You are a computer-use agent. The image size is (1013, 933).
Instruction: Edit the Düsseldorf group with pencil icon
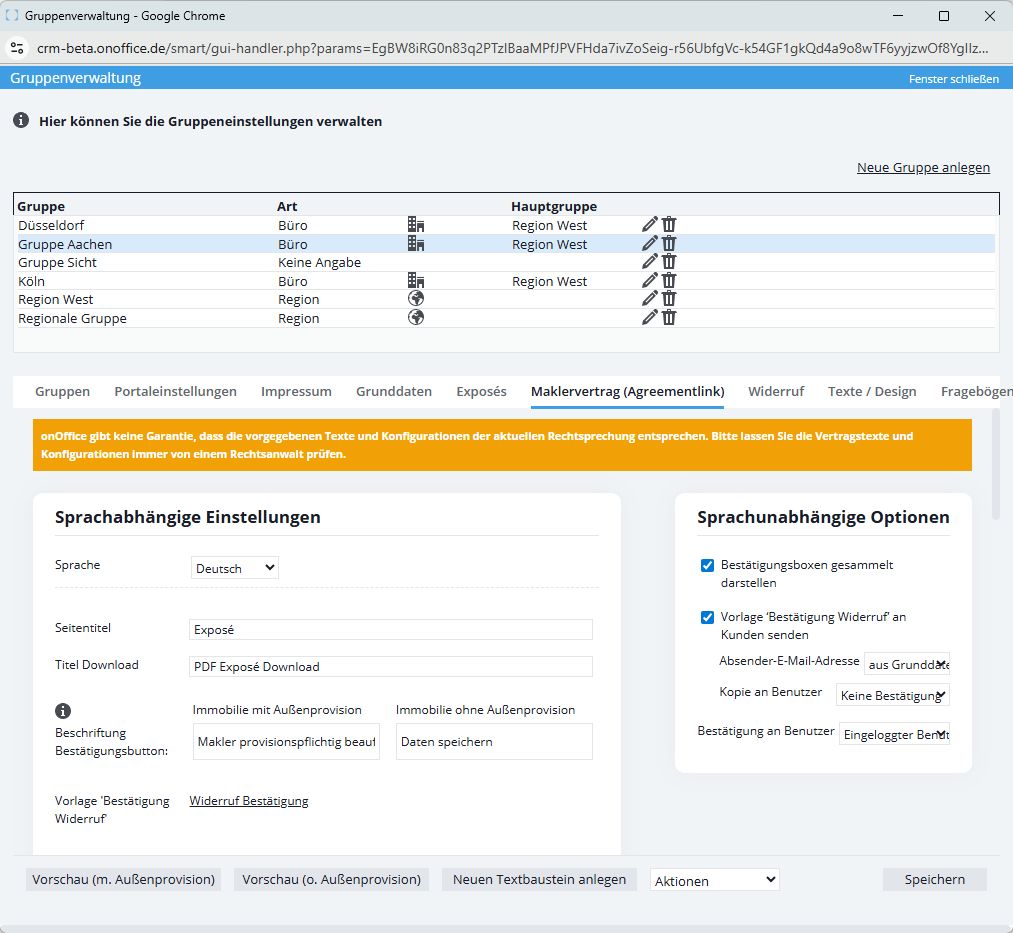(x=649, y=224)
